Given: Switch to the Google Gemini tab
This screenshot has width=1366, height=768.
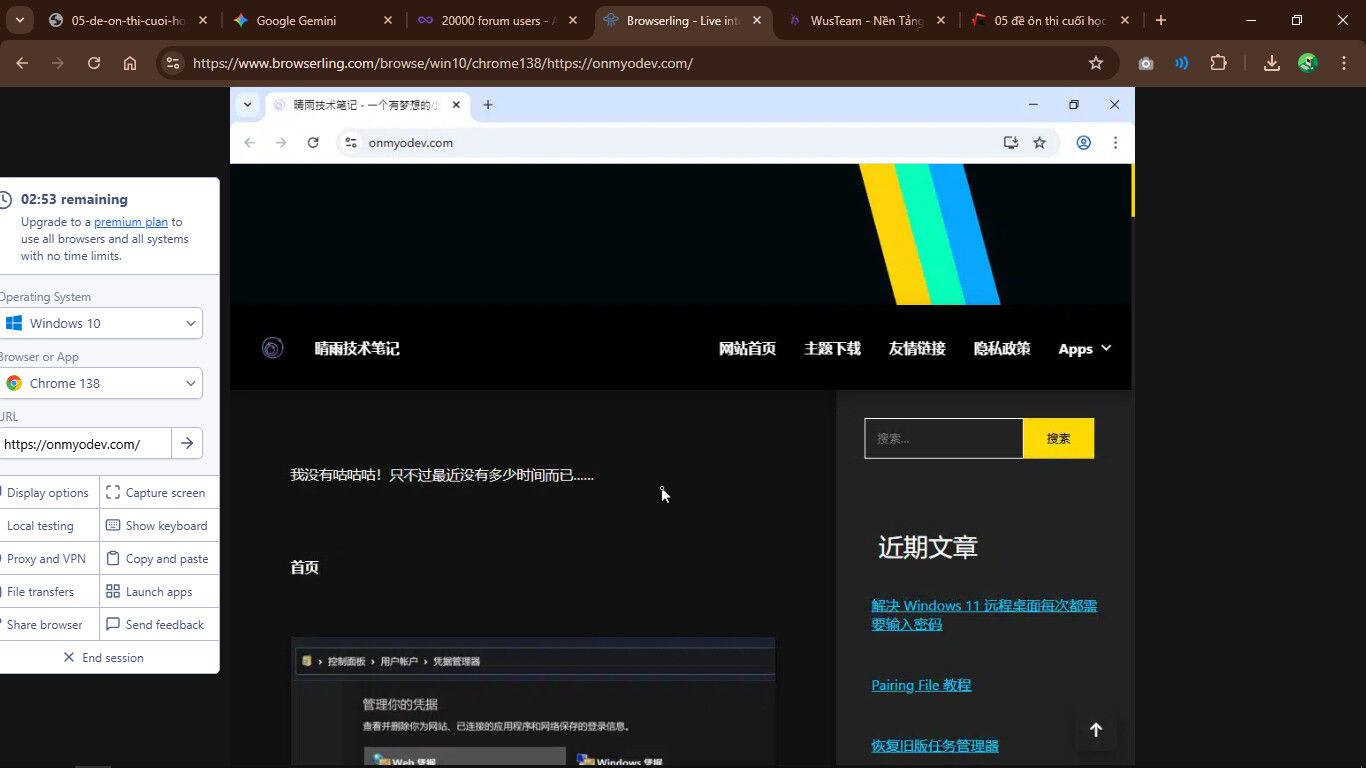Looking at the screenshot, I should 296,20.
